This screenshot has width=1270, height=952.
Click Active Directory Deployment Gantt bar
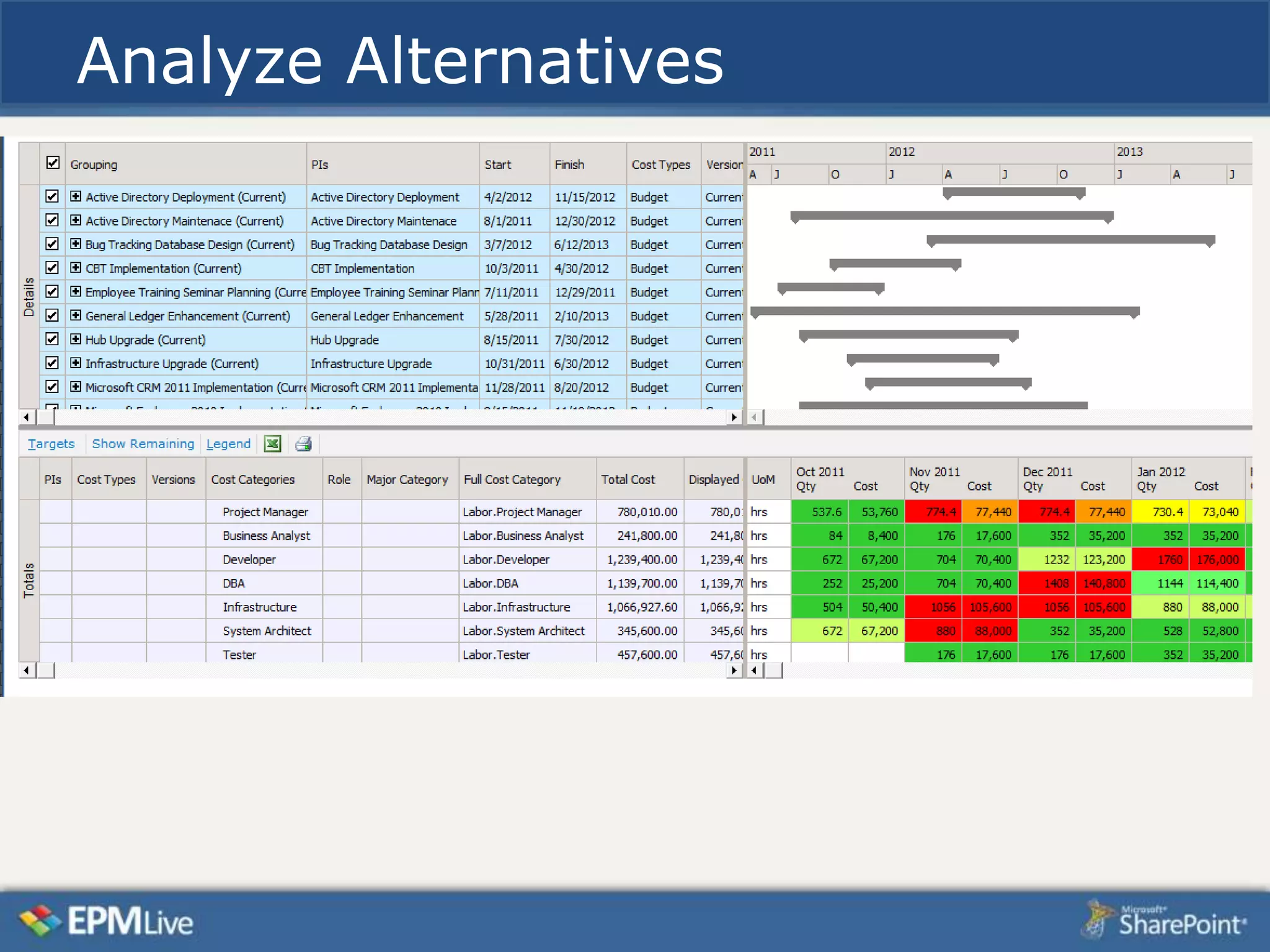click(x=1014, y=192)
